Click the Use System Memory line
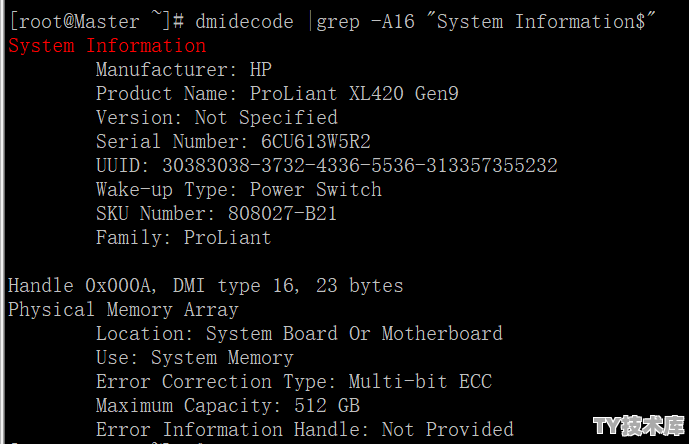The height and width of the screenshot is (444, 689). tap(195, 358)
